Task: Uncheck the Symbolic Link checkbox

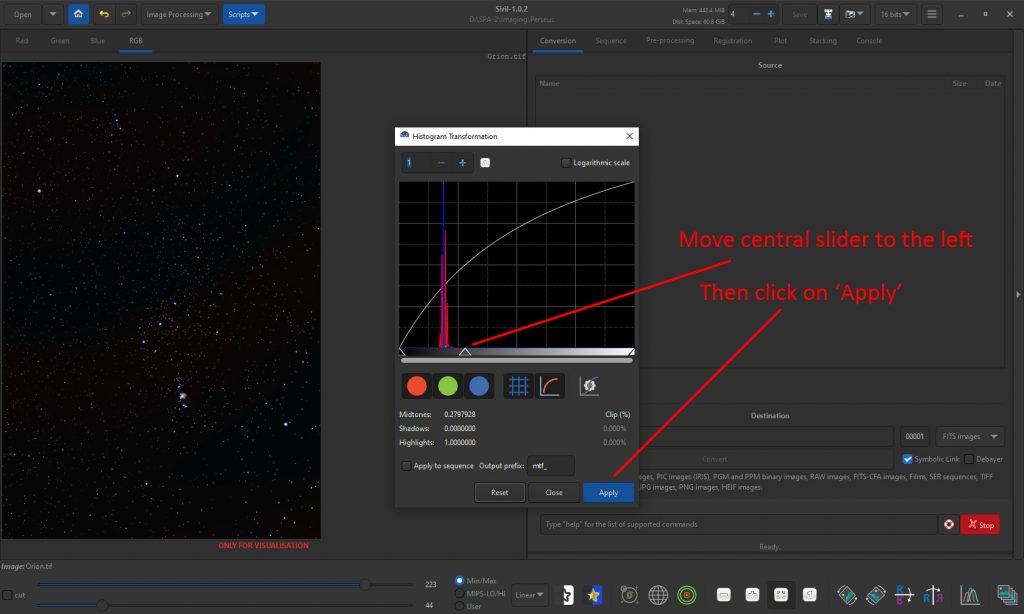Action: tap(907, 459)
